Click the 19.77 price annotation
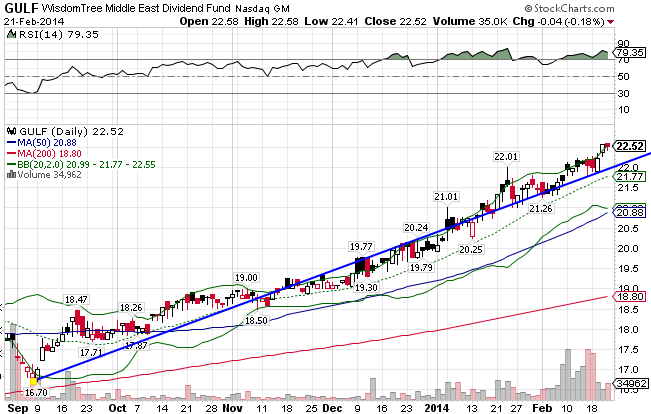Viewport: 651px width, 414px height. [x=361, y=247]
